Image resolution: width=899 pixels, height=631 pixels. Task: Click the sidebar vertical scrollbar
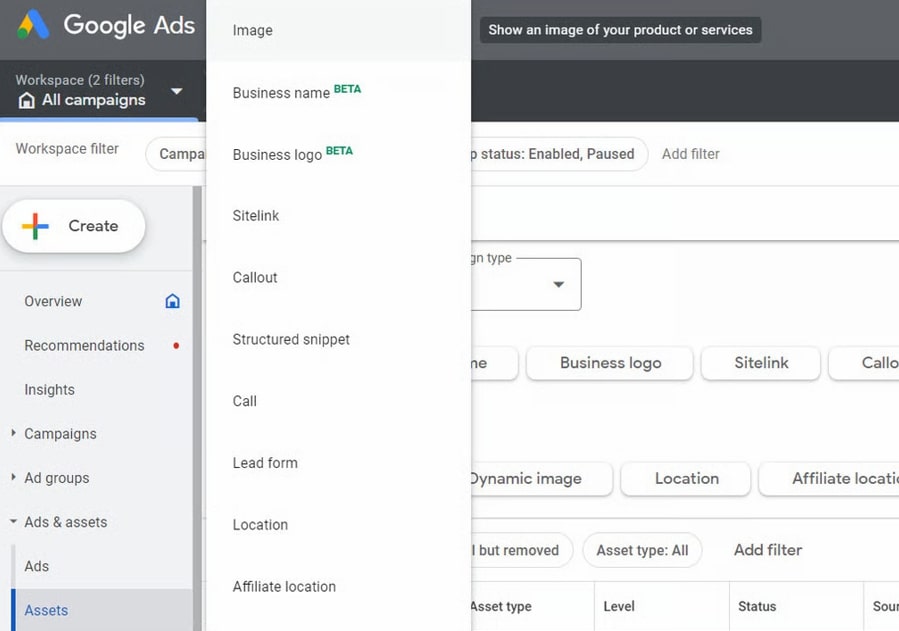click(x=197, y=408)
